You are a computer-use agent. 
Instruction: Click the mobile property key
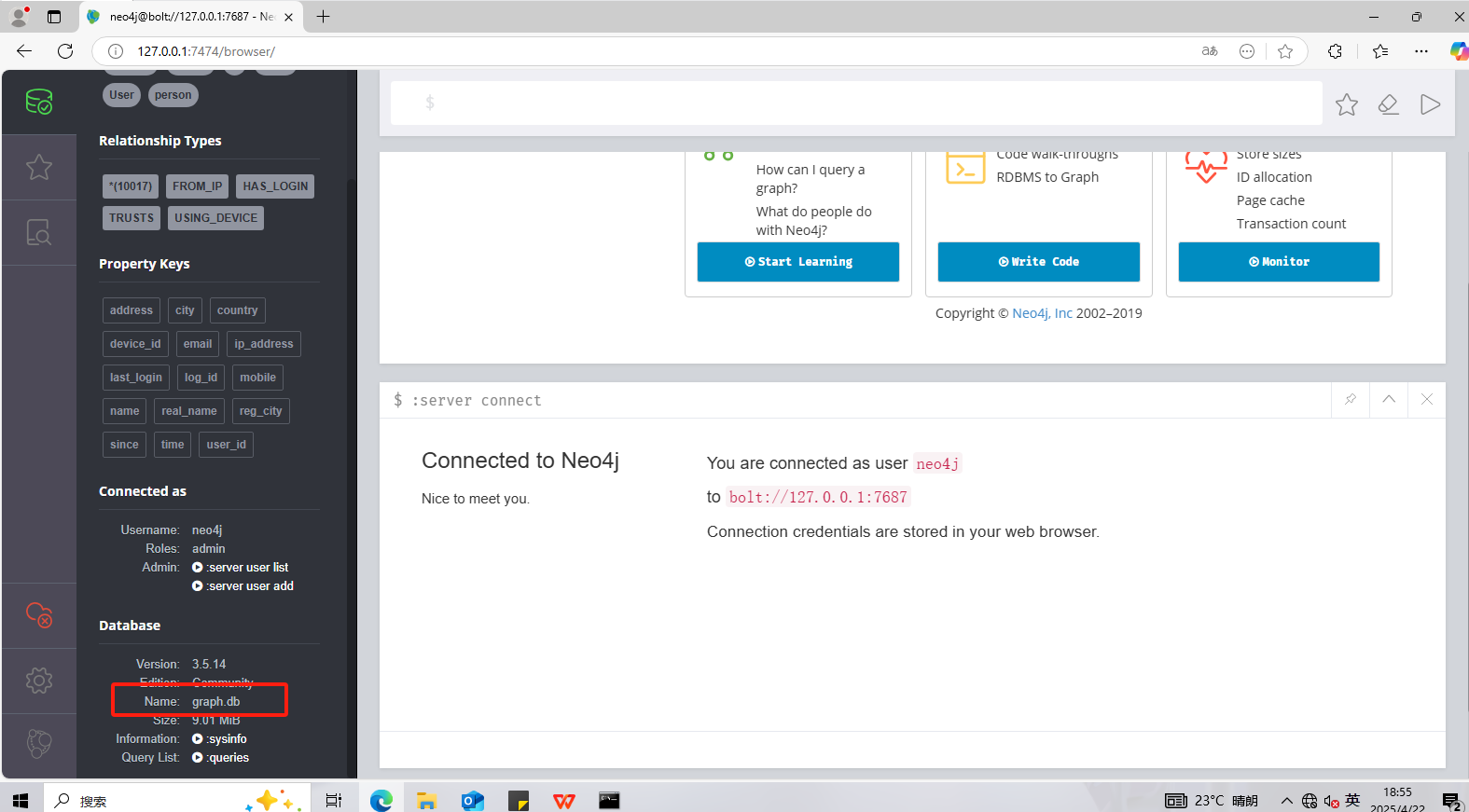pos(258,378)
